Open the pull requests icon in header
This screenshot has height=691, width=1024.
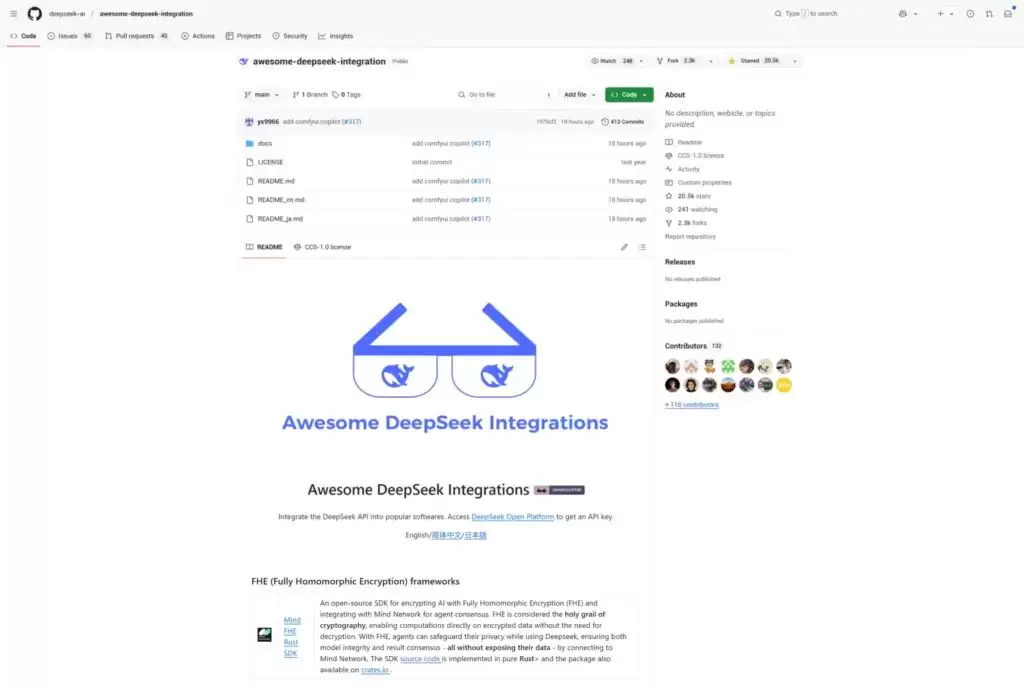pyautogui.click(x=989, y=13)
